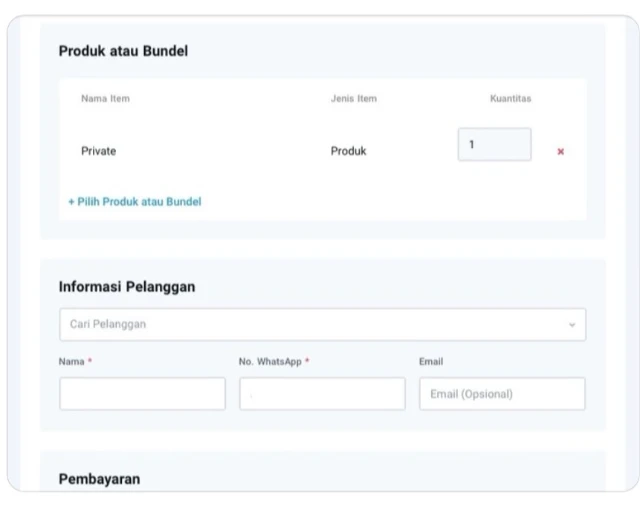640x509 pixels.
Task: Click the Kuantitas quantity input box
Action: [x=495, y=145]
